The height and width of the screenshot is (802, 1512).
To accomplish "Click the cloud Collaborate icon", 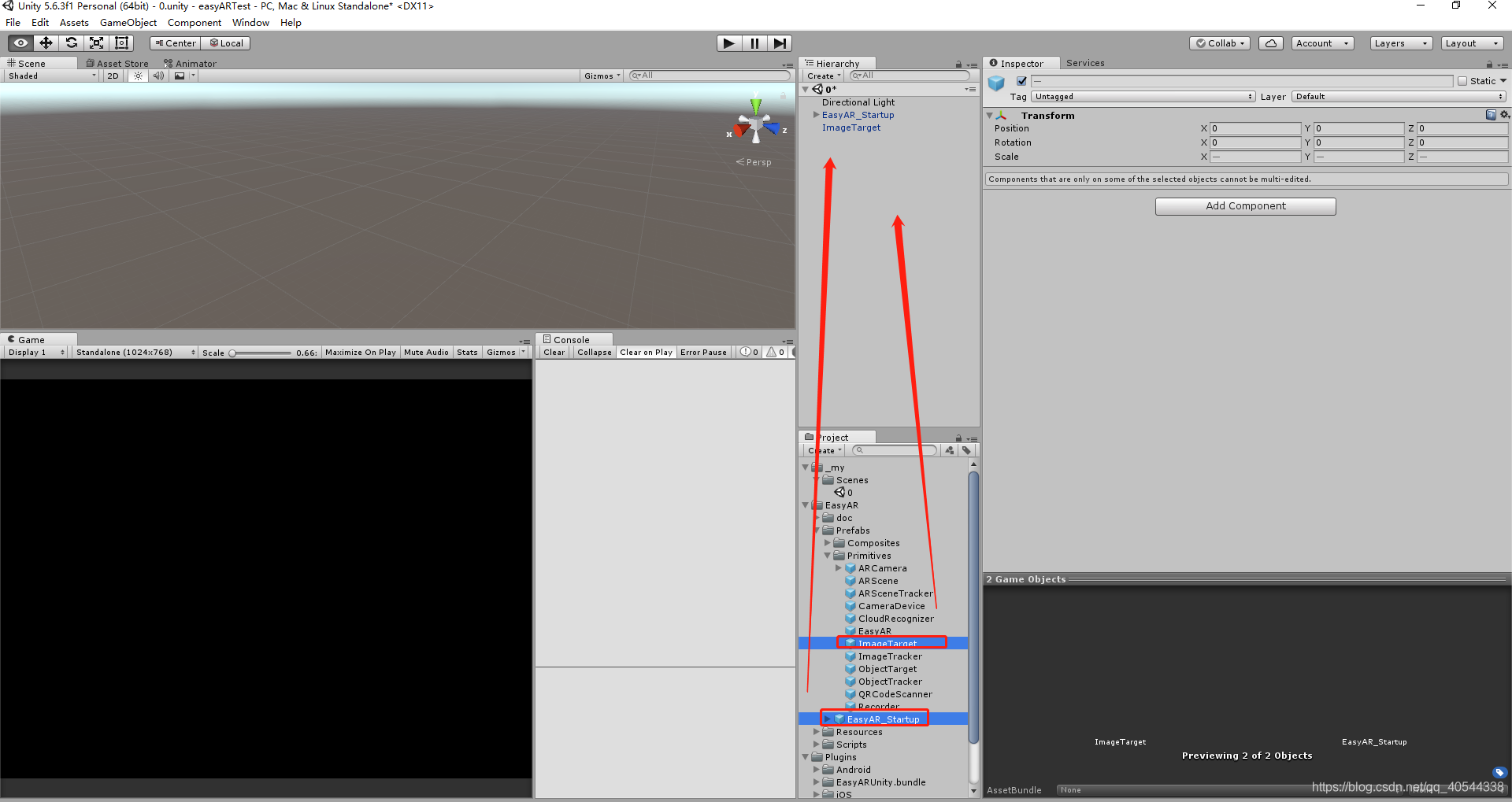I will [1270, 43].
